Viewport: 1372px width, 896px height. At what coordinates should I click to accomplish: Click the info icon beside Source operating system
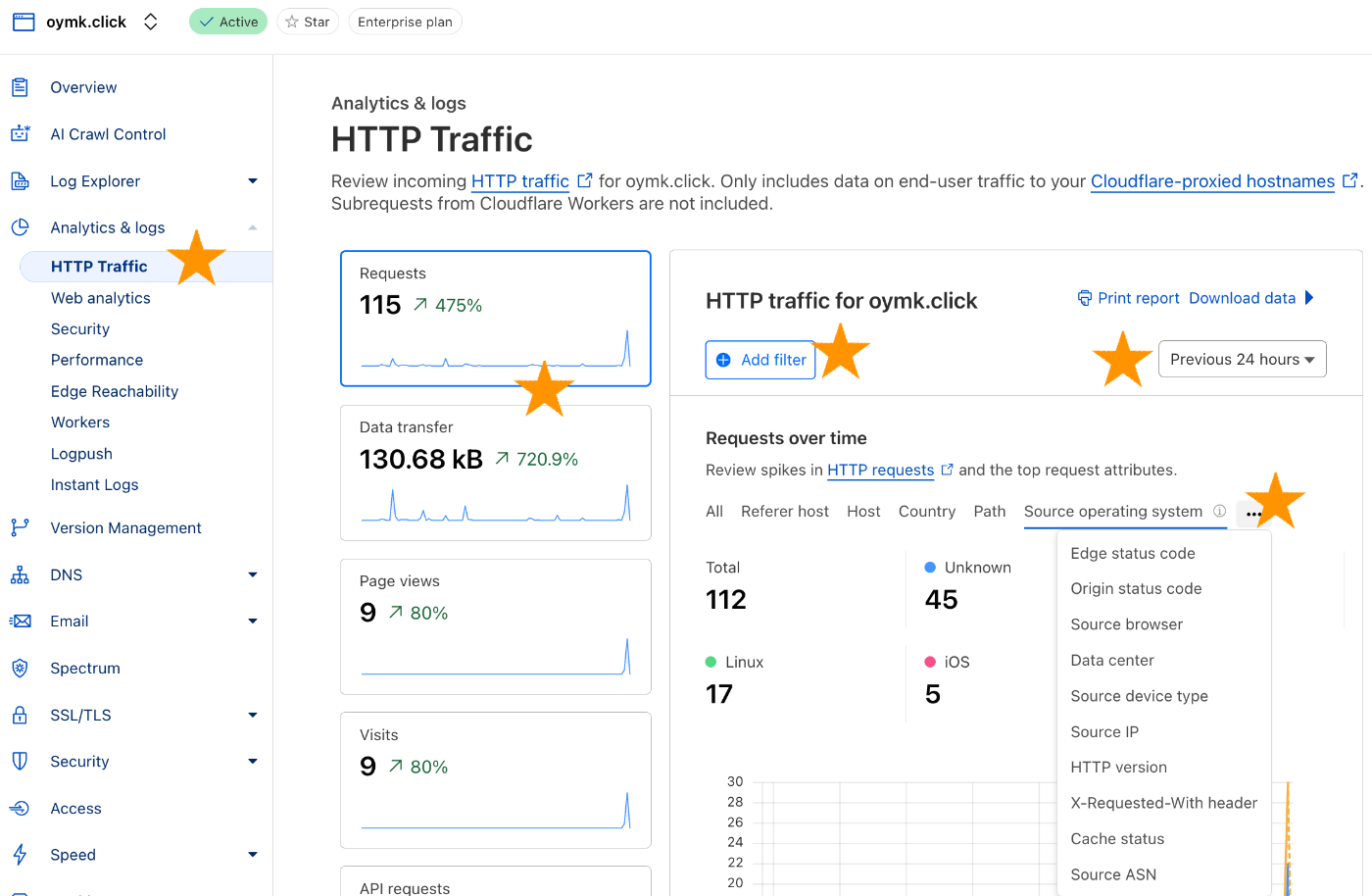pos(1220,511)
